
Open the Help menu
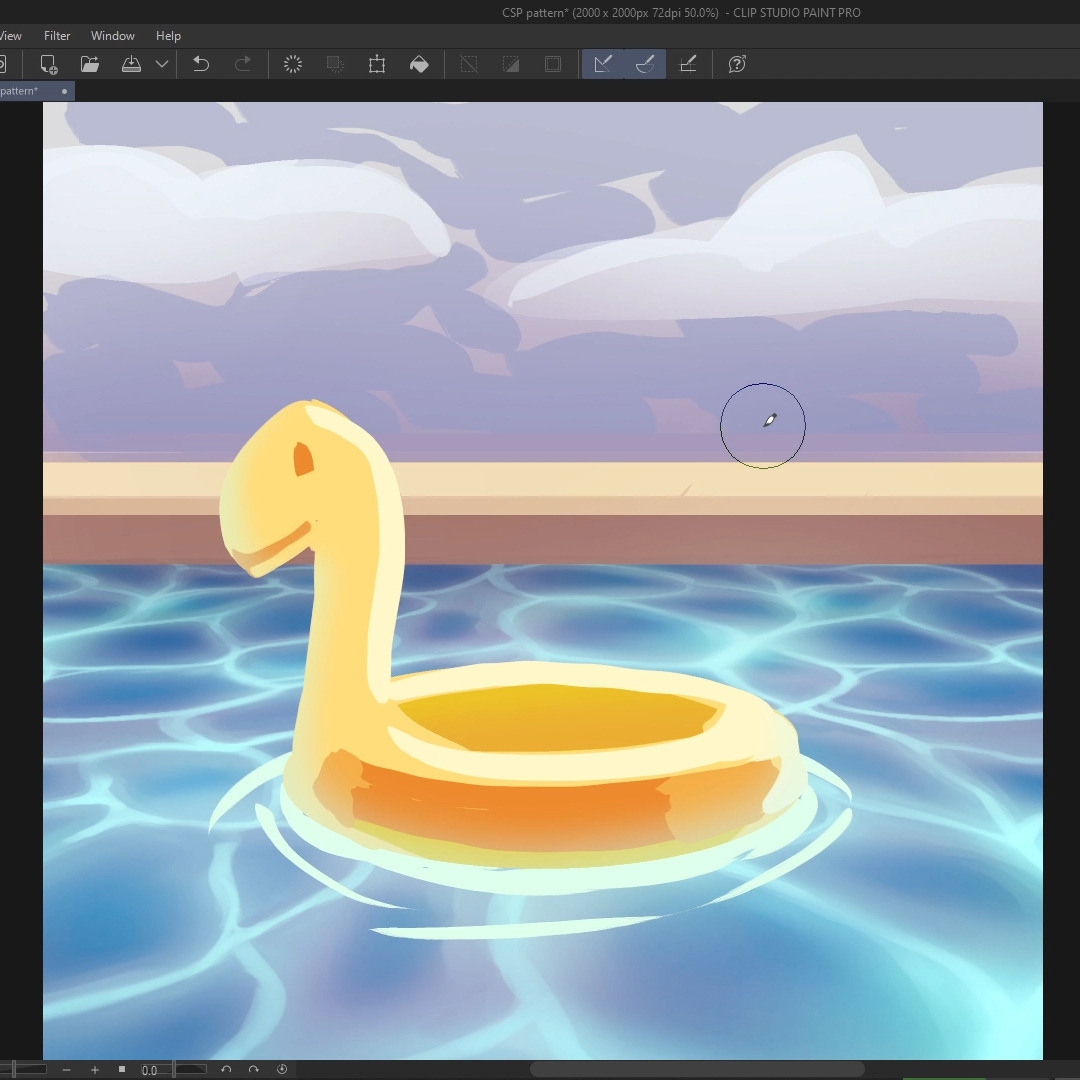168,36
